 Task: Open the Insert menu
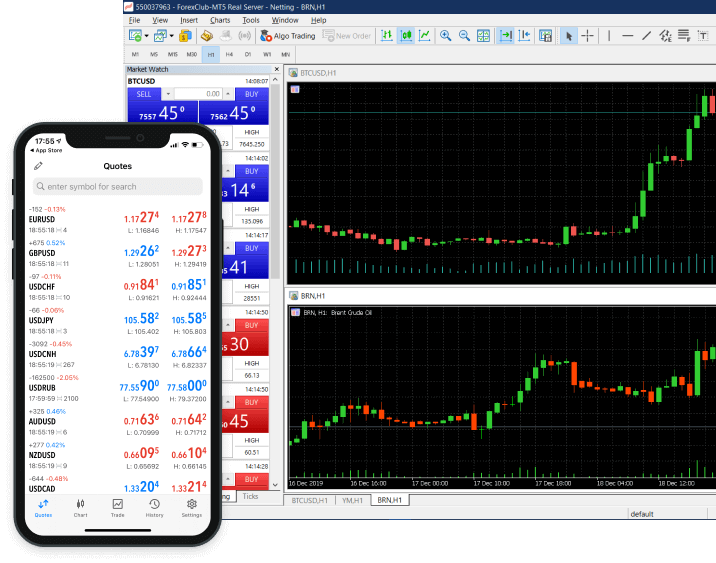pyautogui.click(x=189, y=20)
